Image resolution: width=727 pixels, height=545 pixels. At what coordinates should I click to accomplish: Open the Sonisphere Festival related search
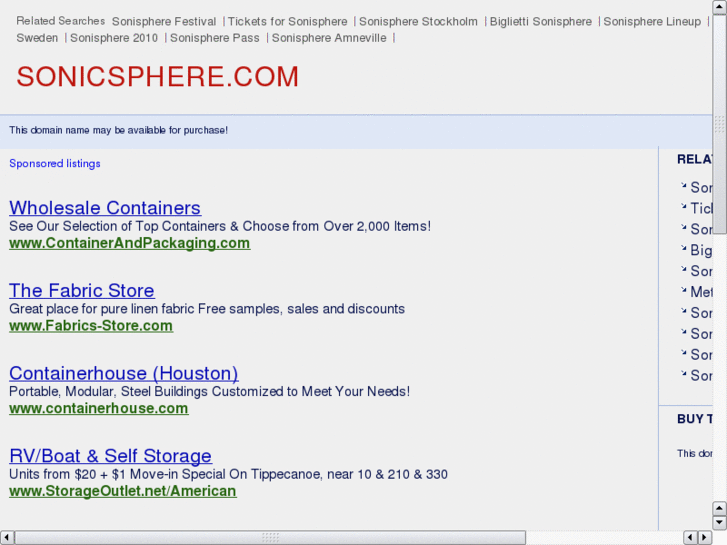coord(164,22)
